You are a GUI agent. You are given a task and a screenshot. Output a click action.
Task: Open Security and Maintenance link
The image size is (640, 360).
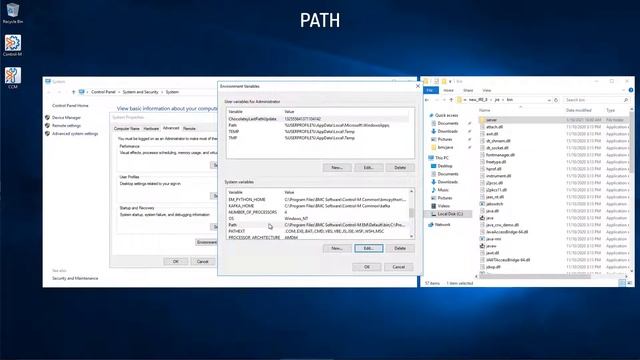(75, 278)
